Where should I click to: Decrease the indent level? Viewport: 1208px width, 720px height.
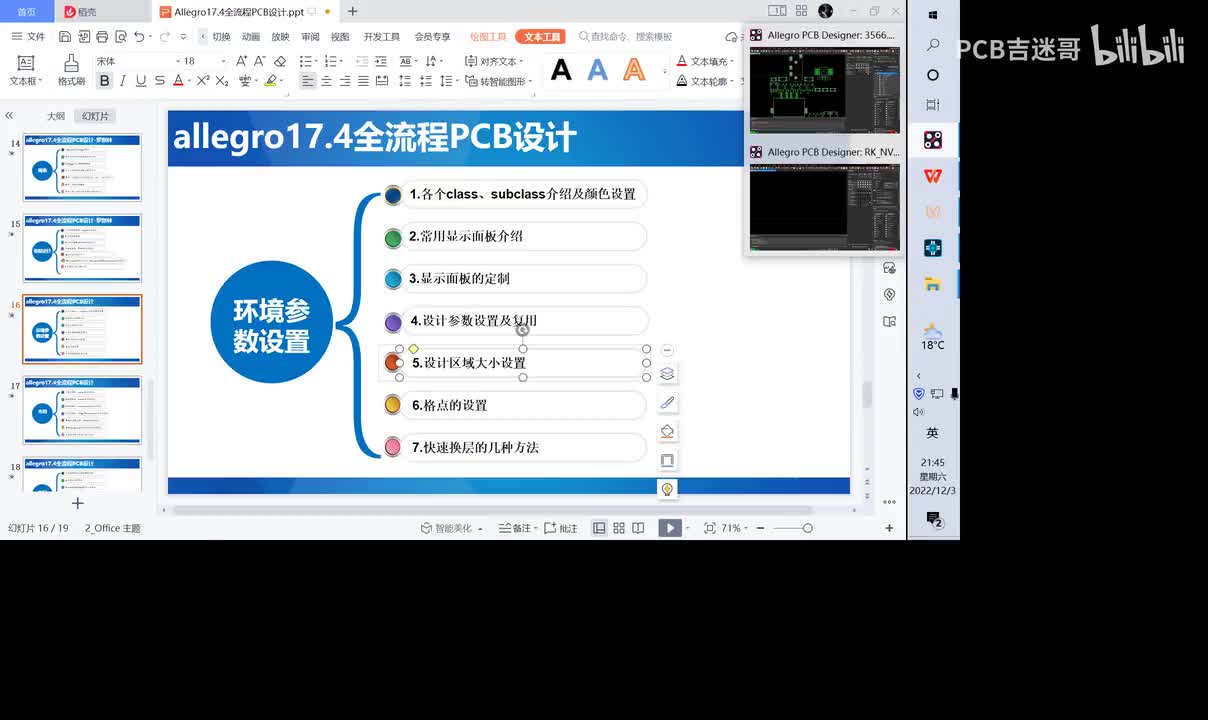tap(364, 61)
